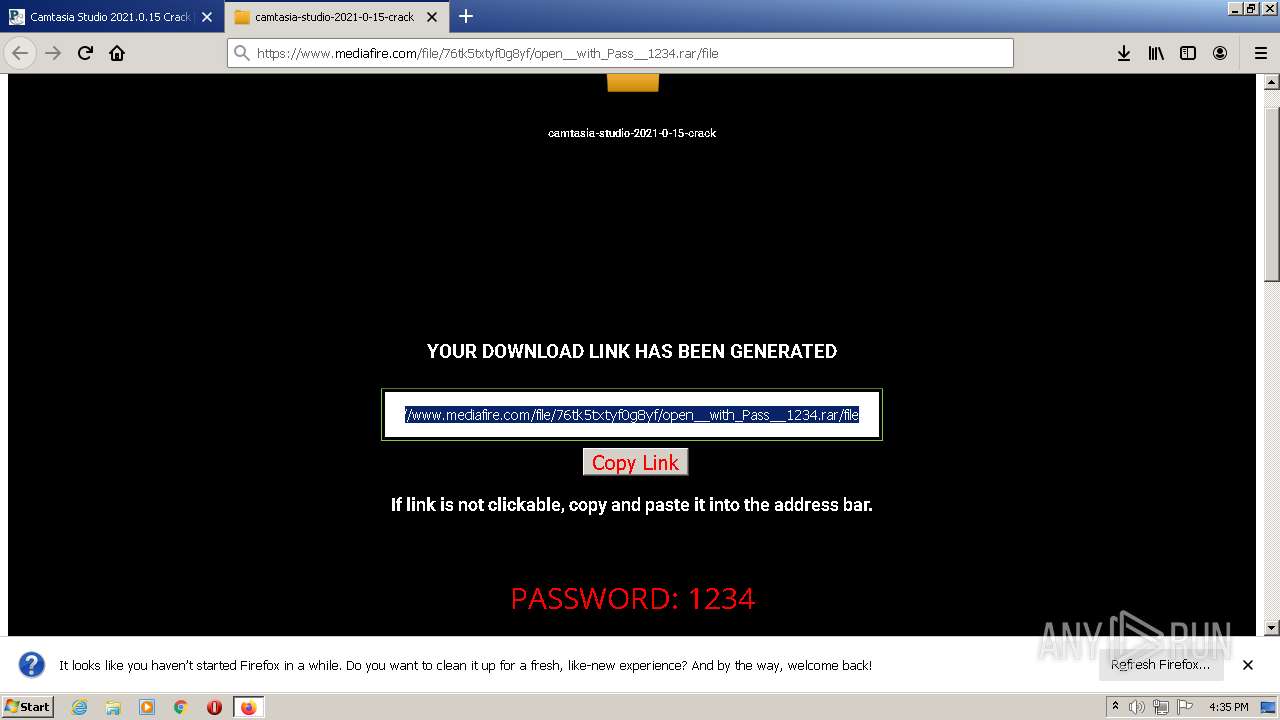This screenshot has width=1280, height=720.
Task: Reload the current page
Action: [x=85, y=53]
